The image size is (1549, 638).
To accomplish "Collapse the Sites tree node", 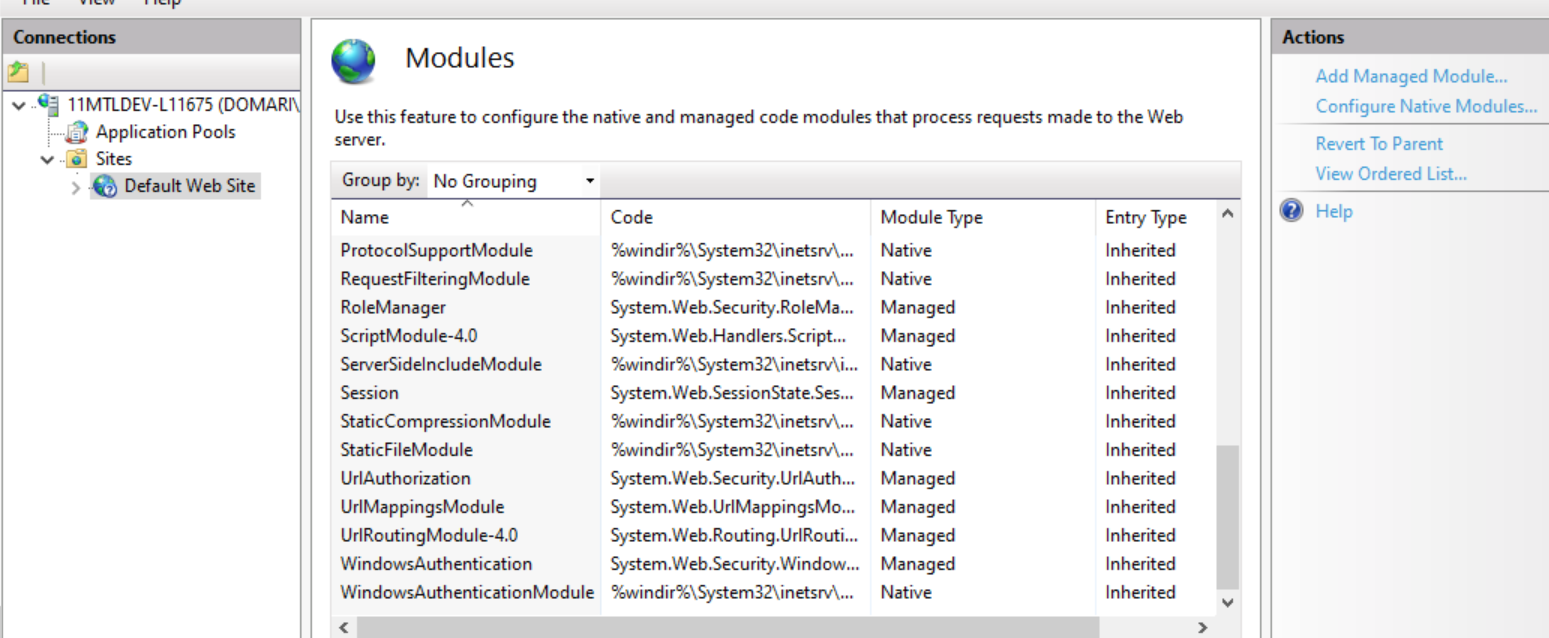I will tap(47, 159).
